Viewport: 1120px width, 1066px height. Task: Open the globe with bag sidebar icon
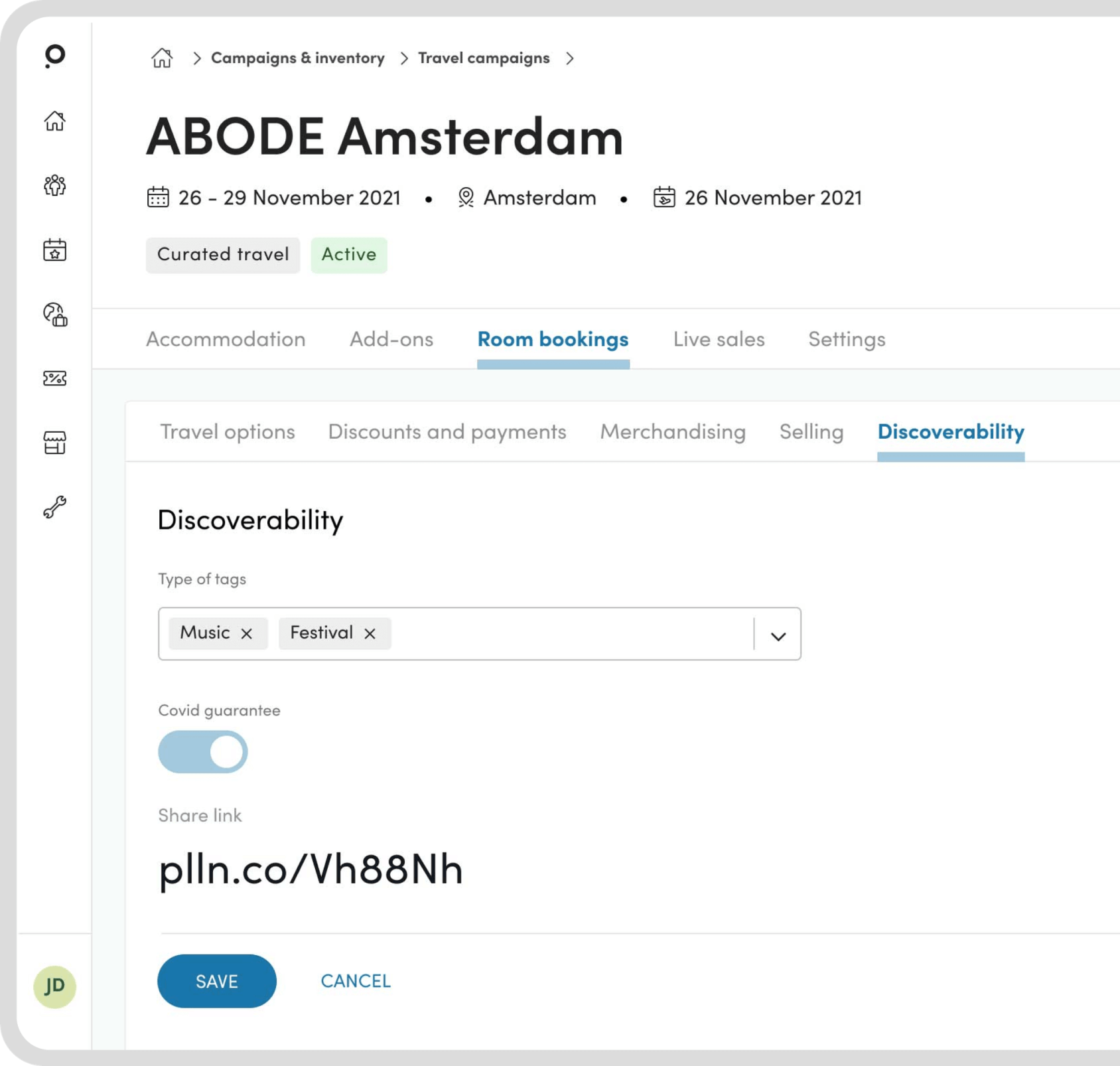pyautogui.click(x=54, y=315)
